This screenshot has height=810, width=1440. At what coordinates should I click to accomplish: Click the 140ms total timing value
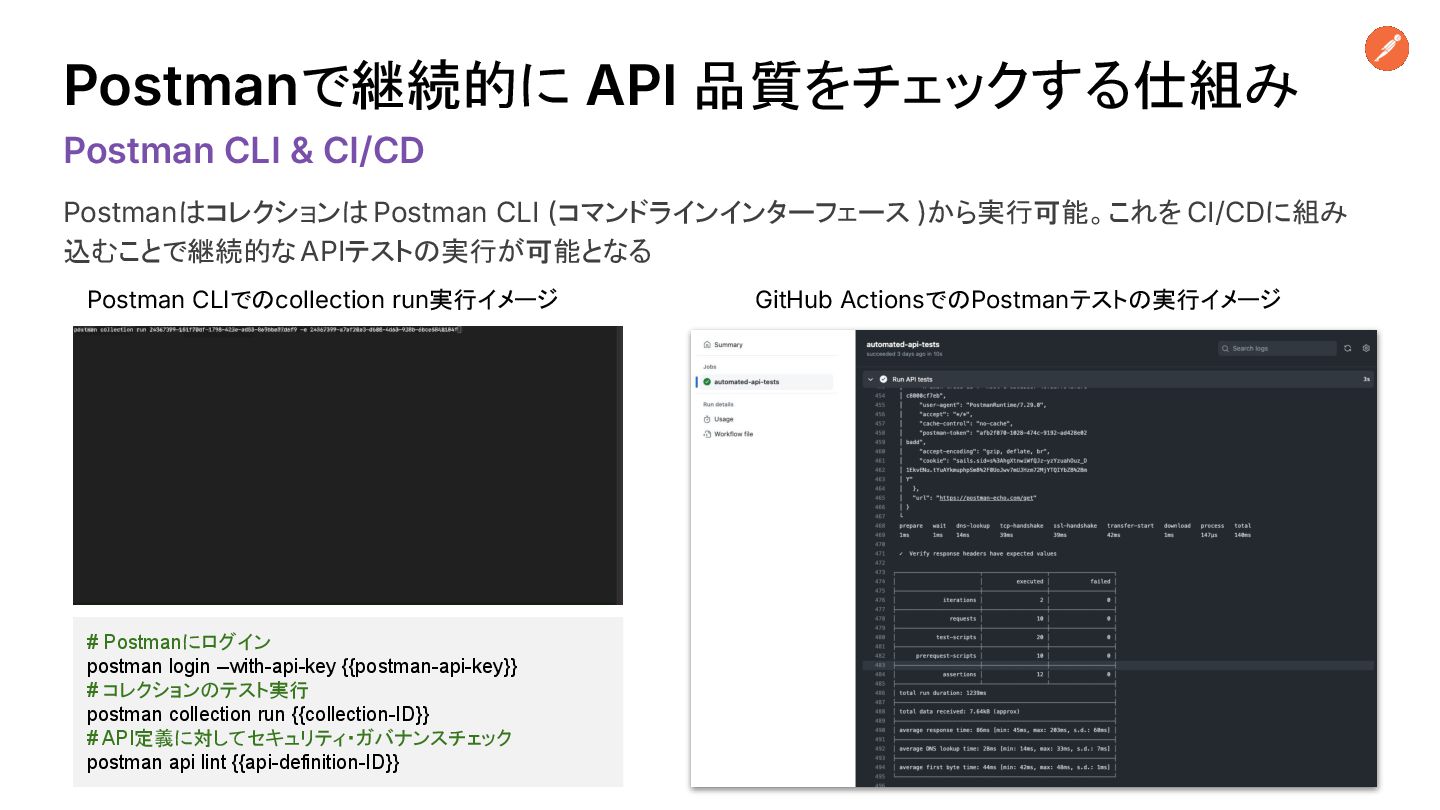click(1242, 535)
